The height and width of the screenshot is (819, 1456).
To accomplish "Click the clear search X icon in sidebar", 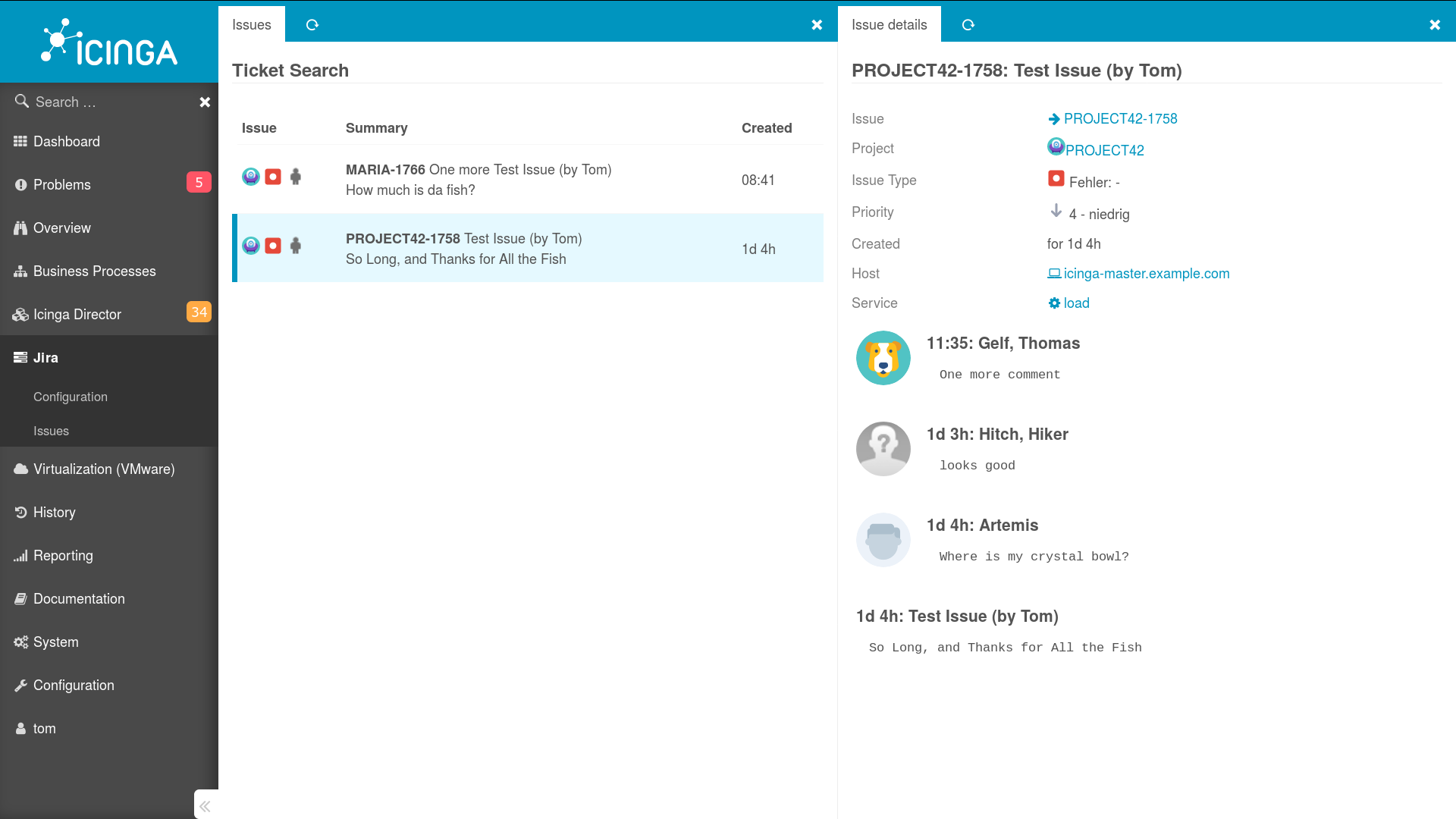I will coord(204,101).
